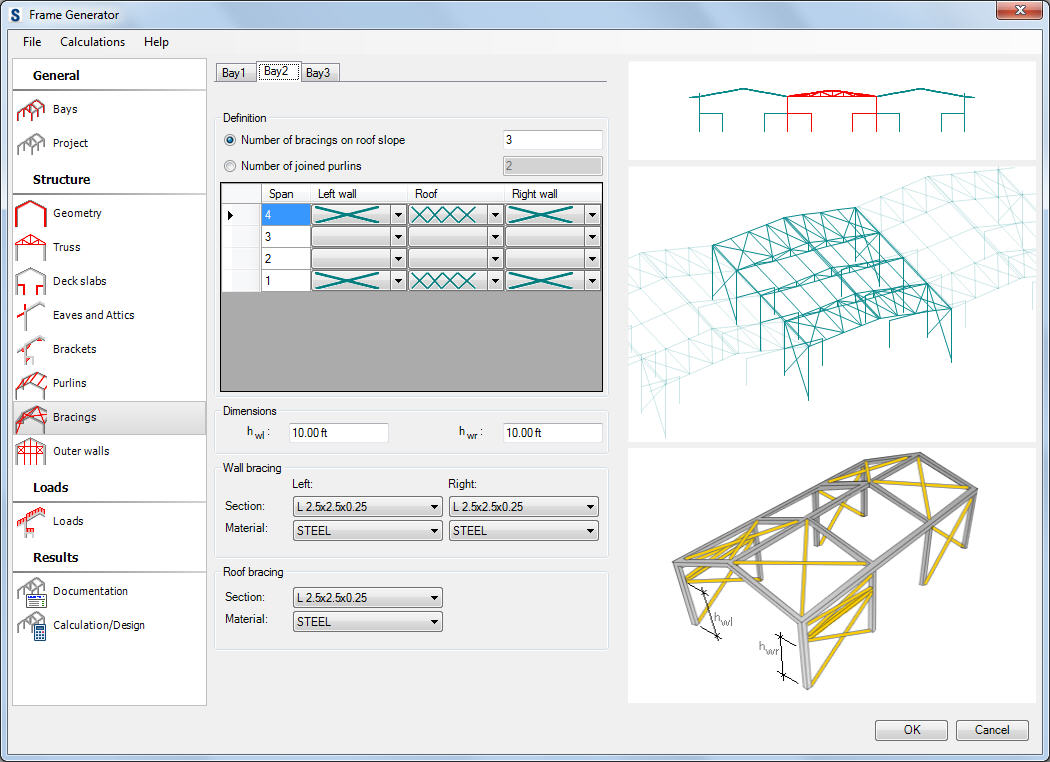Open Right wall bracing dropdown for span 3
Screen dimensions: 1050x762
click(592, 237)
